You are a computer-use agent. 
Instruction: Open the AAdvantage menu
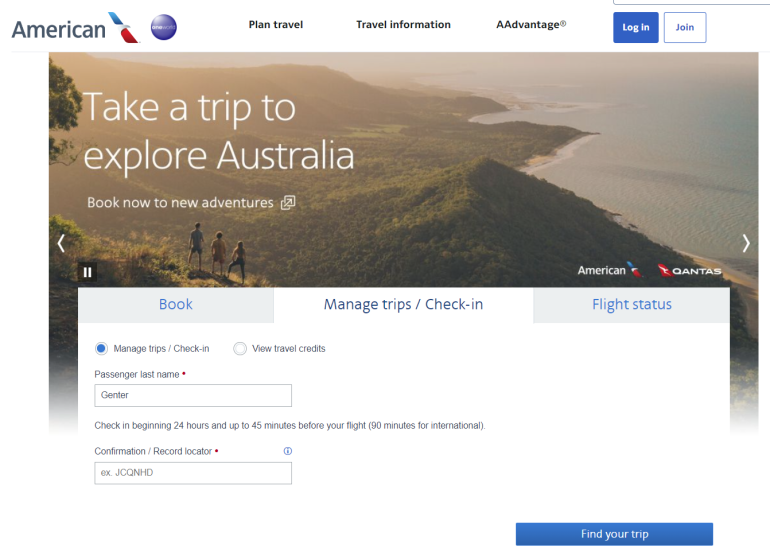tap(531, 25)
